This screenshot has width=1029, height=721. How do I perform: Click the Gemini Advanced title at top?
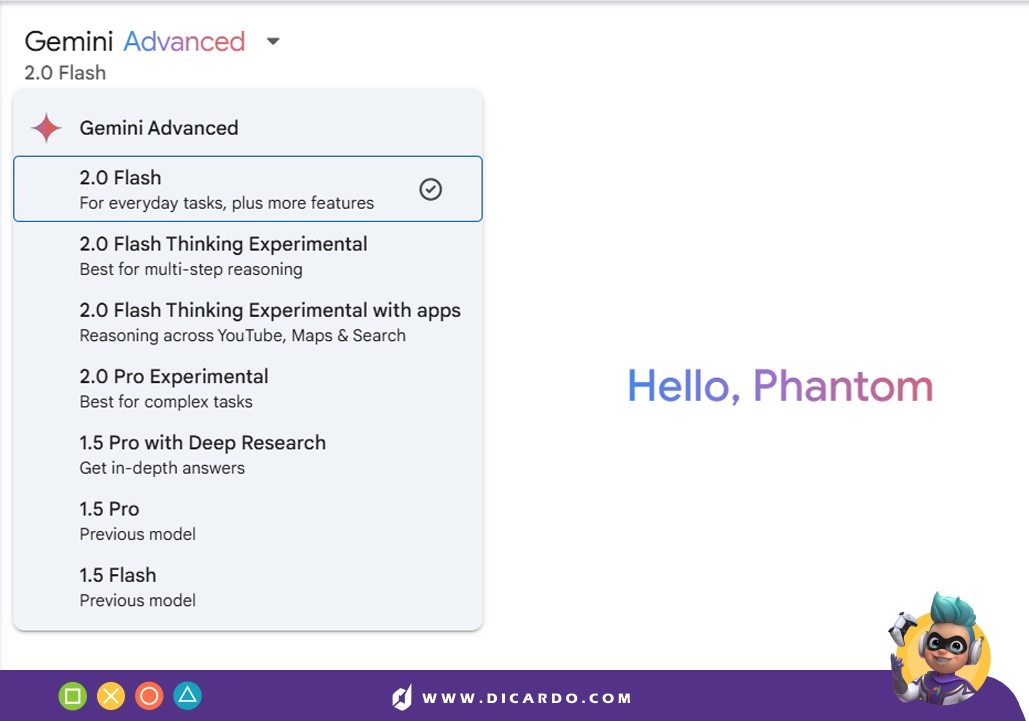[135, 41]
